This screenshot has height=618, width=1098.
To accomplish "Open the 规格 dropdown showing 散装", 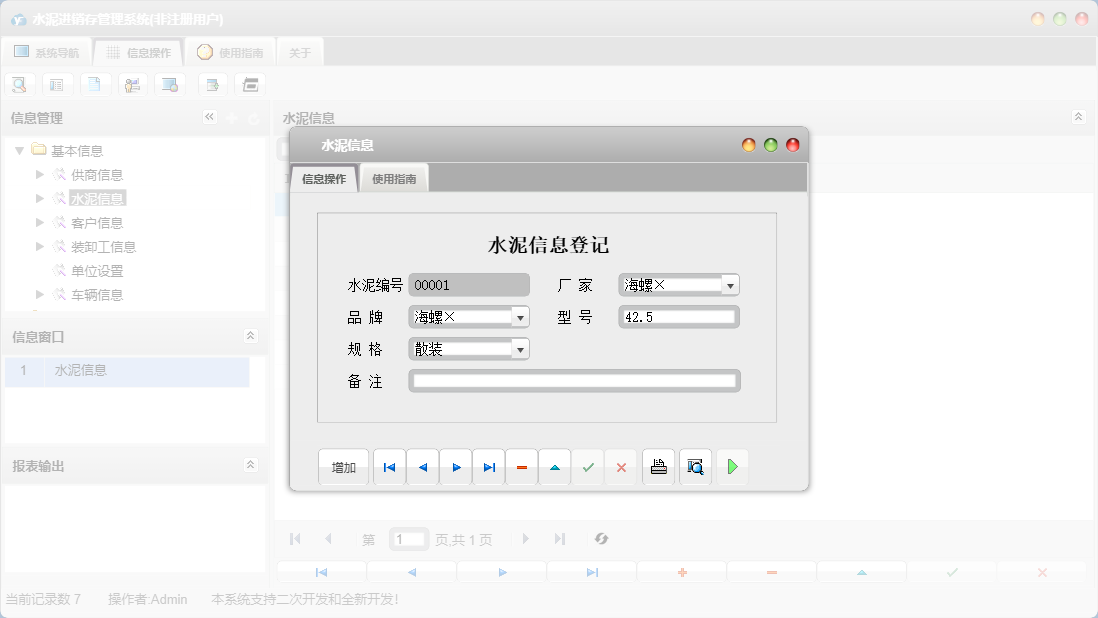I will coord(521,349).
